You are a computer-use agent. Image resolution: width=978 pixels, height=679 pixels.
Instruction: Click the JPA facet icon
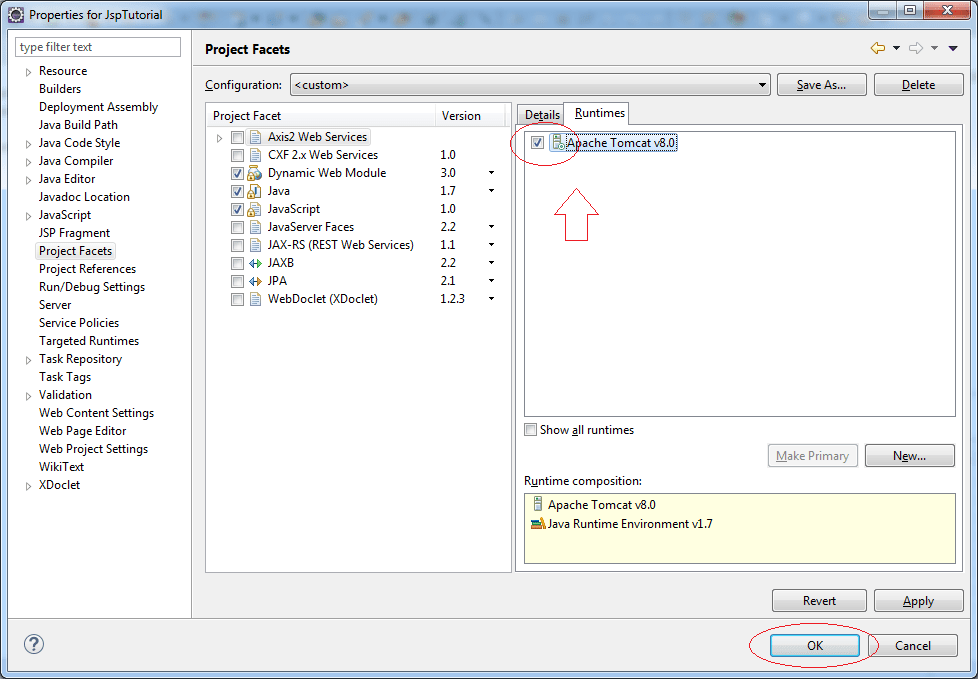[253, 281]
